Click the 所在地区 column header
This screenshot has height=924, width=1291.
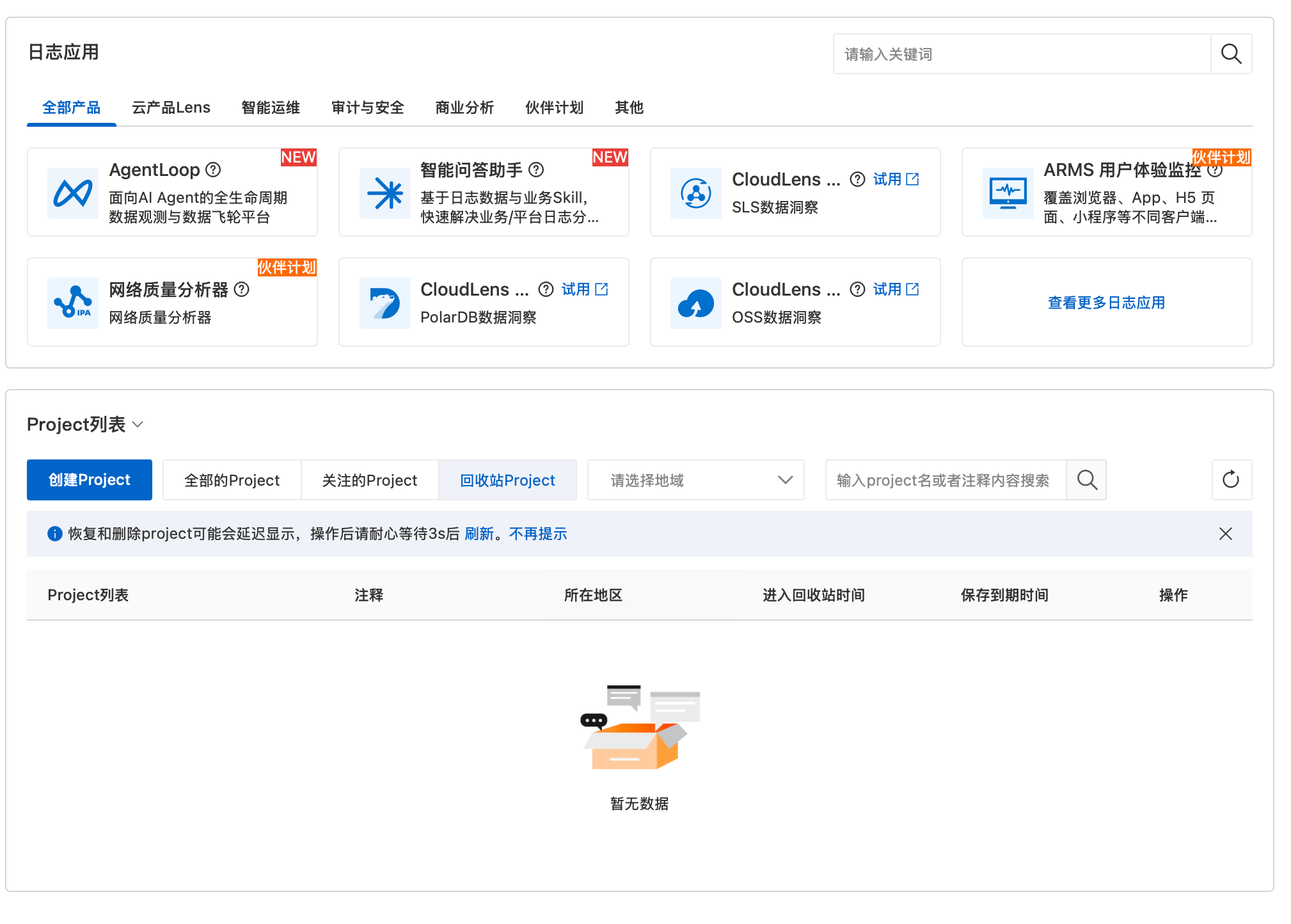click(593, 595)
